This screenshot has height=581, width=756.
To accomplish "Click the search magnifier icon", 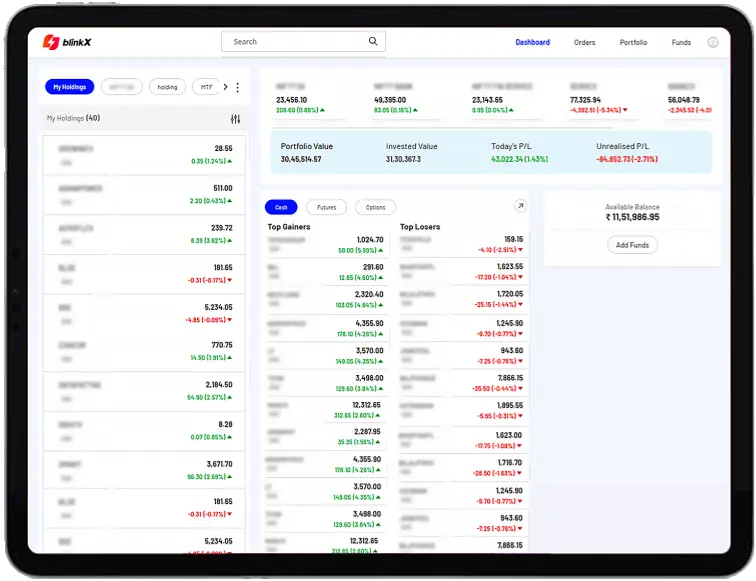I will [x=373, y=42].
